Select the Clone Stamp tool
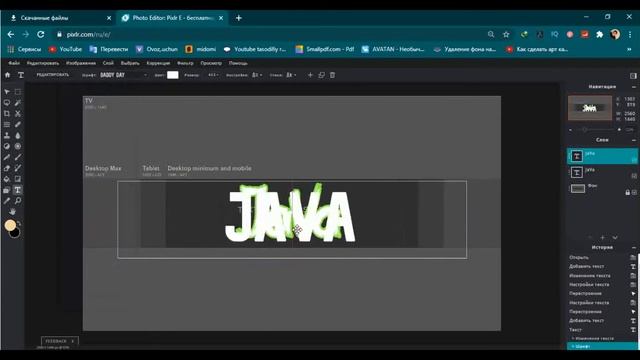Image resolution: width=640 pixels, height=360 pixels. pos(7,136)
